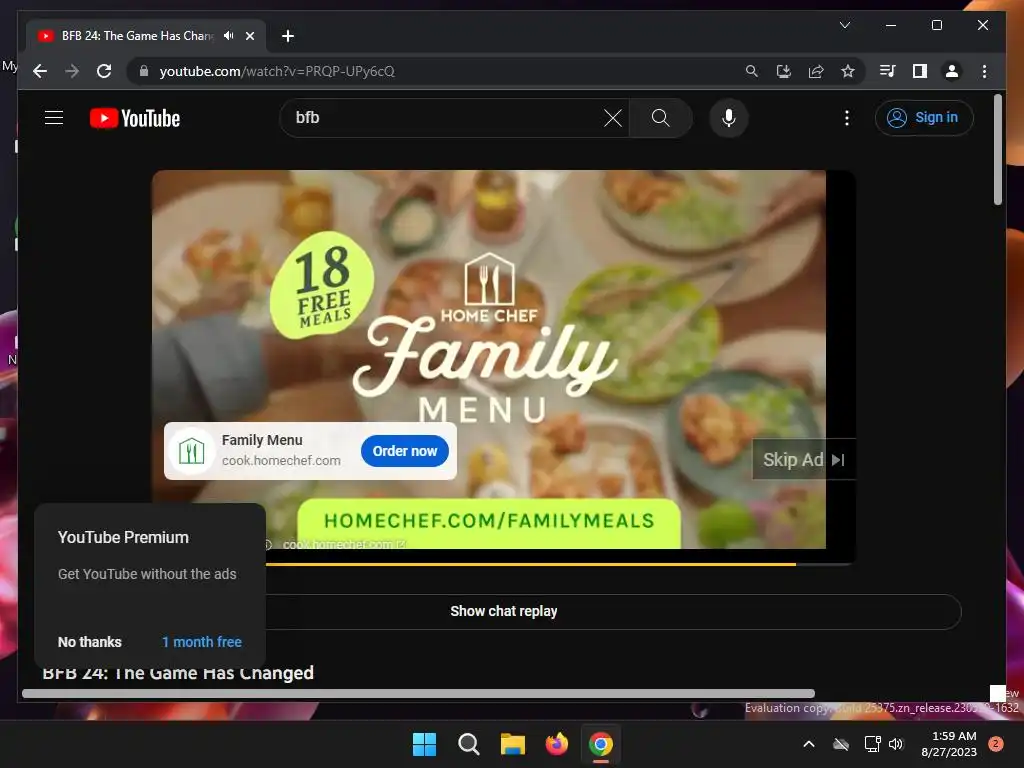Click the Family Menu ad title
The image size is (1024, 768).
click(262, 440)
